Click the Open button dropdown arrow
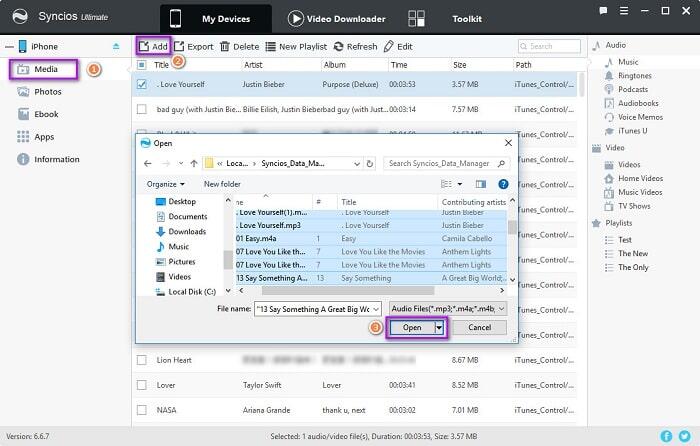 pyautogui.click(x=439, y=328)
